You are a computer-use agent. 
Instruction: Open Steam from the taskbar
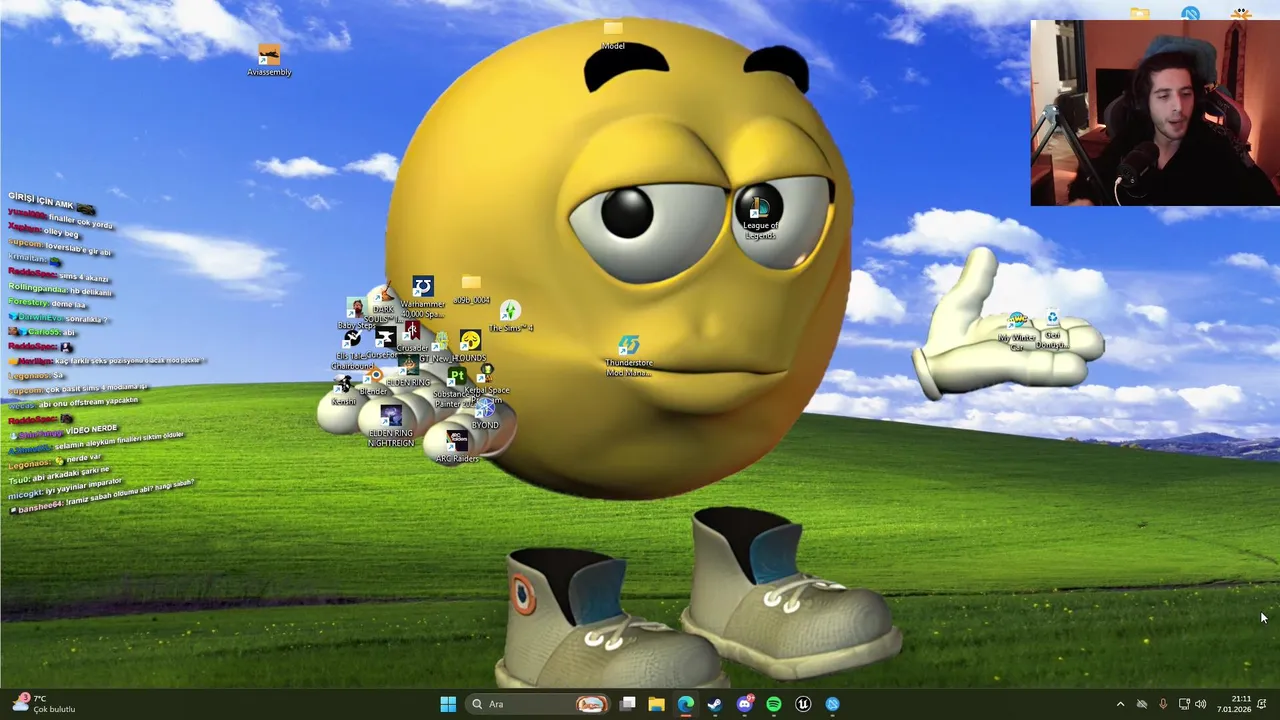714,704
